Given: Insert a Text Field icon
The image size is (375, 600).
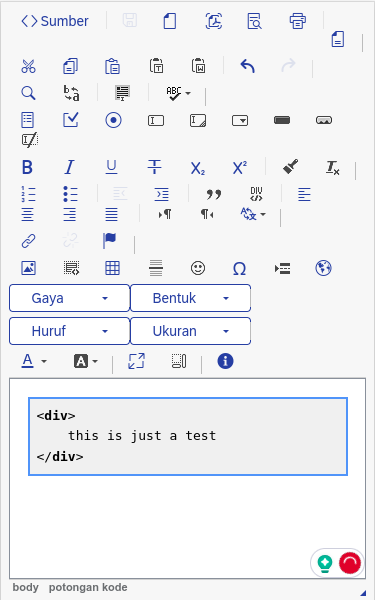Looking at the screenshot, I should tap(156, 121).
